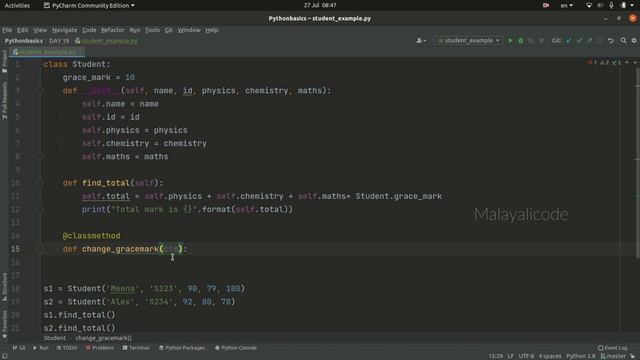Open the Python Console tab
The width and height of the screenshot is (640, 360).
click(x=236, y=348)
